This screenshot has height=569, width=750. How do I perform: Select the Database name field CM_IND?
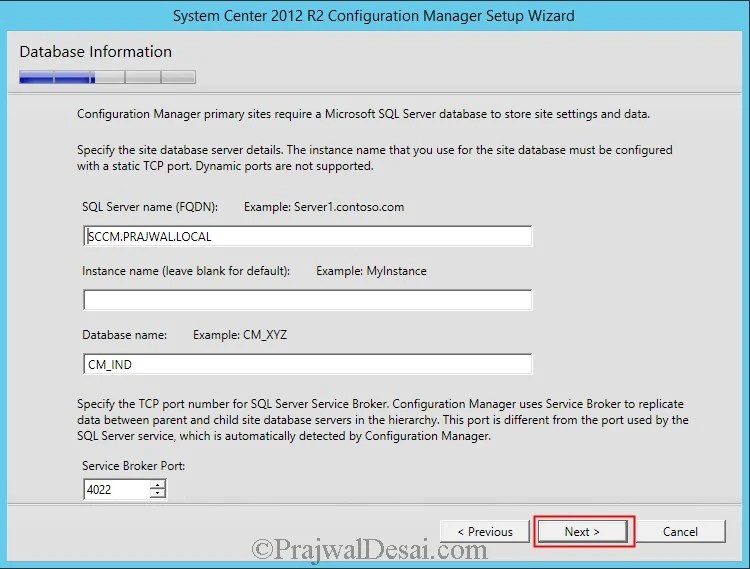click(x=308, y=364)
